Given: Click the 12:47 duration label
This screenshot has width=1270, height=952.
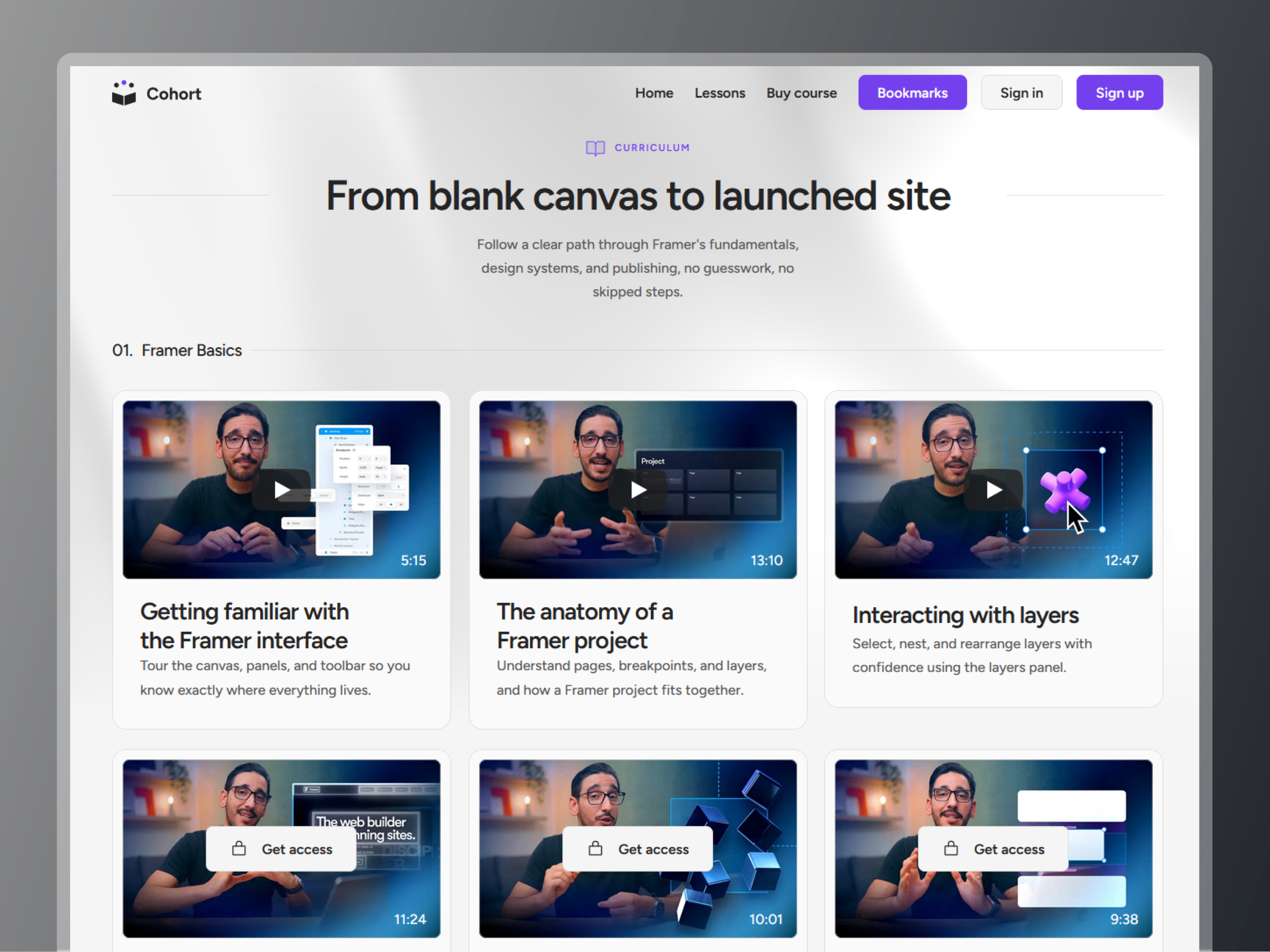Looking at the screenshot, I should click(1121, 560).
